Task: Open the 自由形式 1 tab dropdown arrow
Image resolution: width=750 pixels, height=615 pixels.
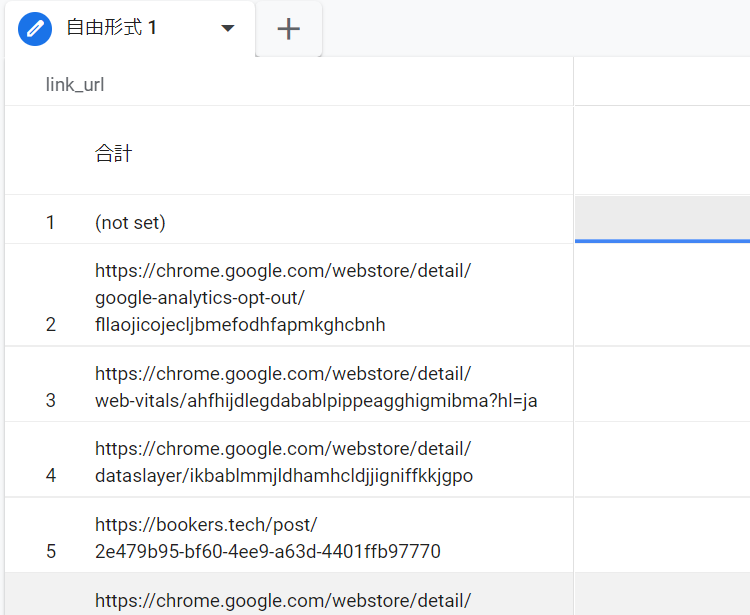Action: click(228, 29)
